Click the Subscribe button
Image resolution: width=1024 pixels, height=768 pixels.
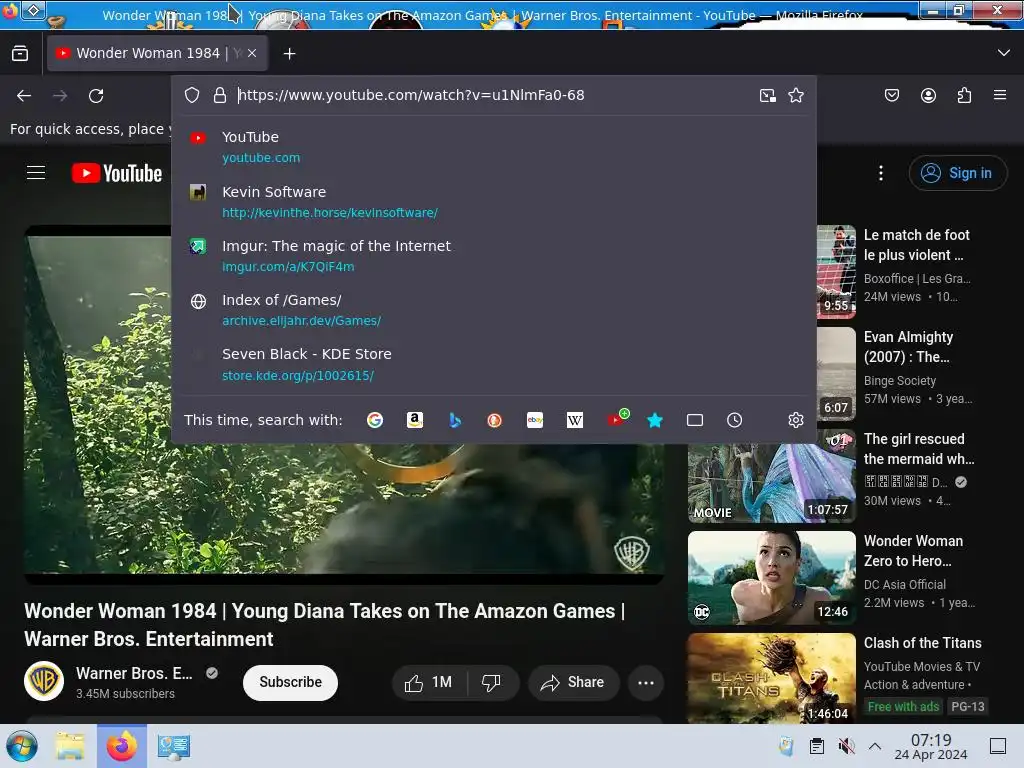pyautogui.click(x=291, y=682)
